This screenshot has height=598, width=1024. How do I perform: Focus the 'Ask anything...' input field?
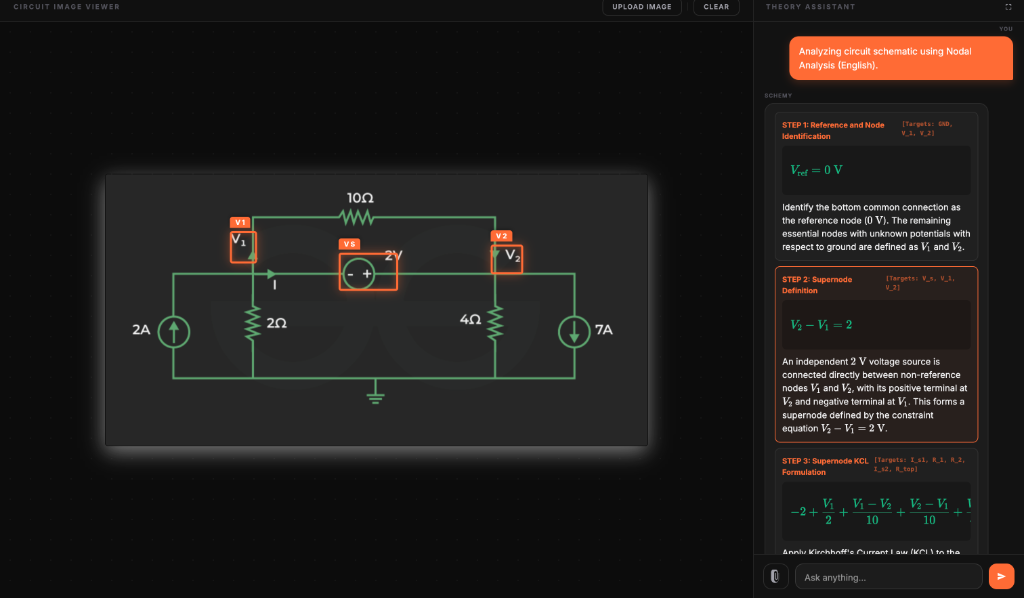pos(888,577)
